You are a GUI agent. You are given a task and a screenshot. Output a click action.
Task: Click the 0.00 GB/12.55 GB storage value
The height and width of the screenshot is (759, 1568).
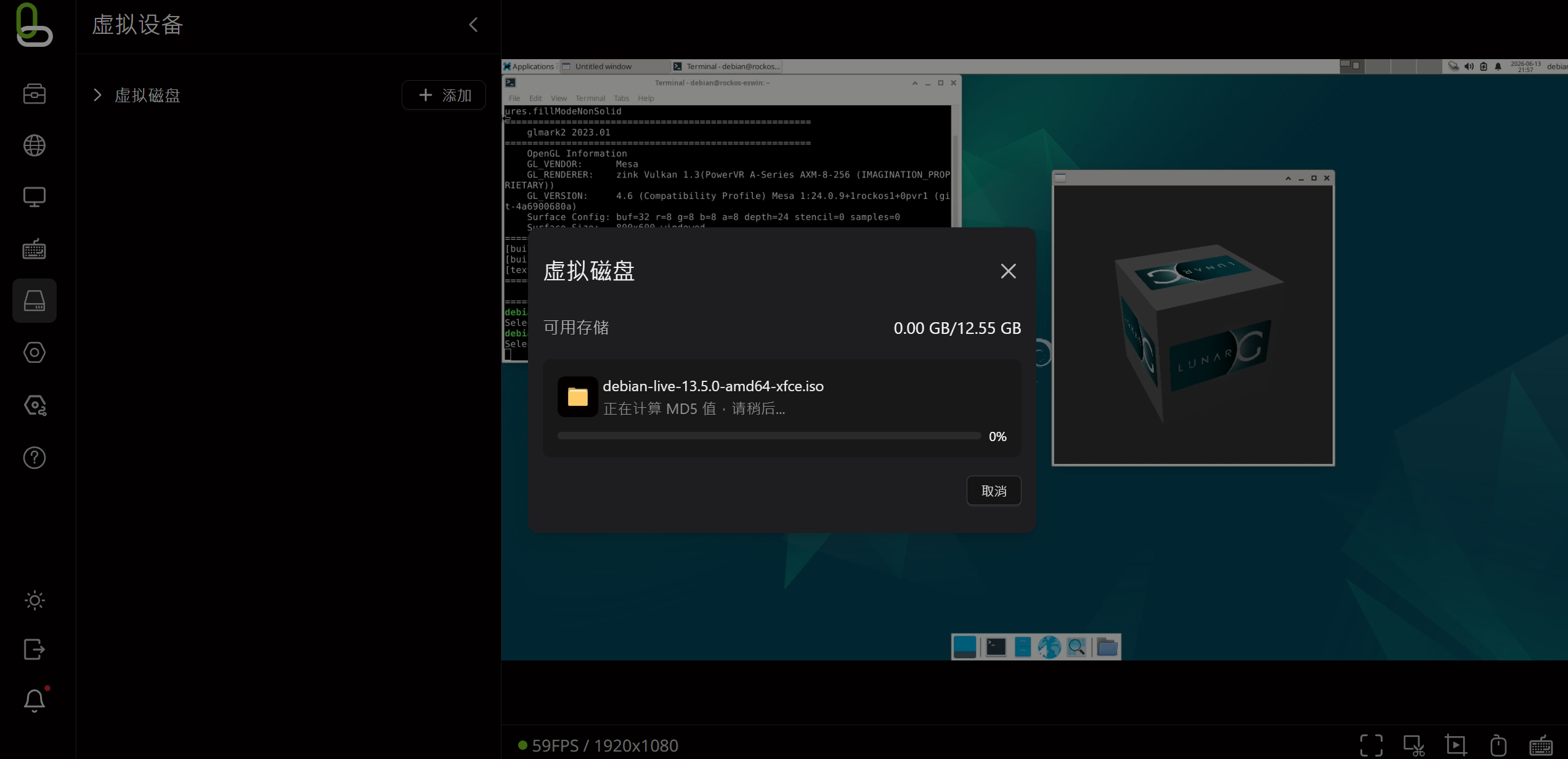point(957,328)
